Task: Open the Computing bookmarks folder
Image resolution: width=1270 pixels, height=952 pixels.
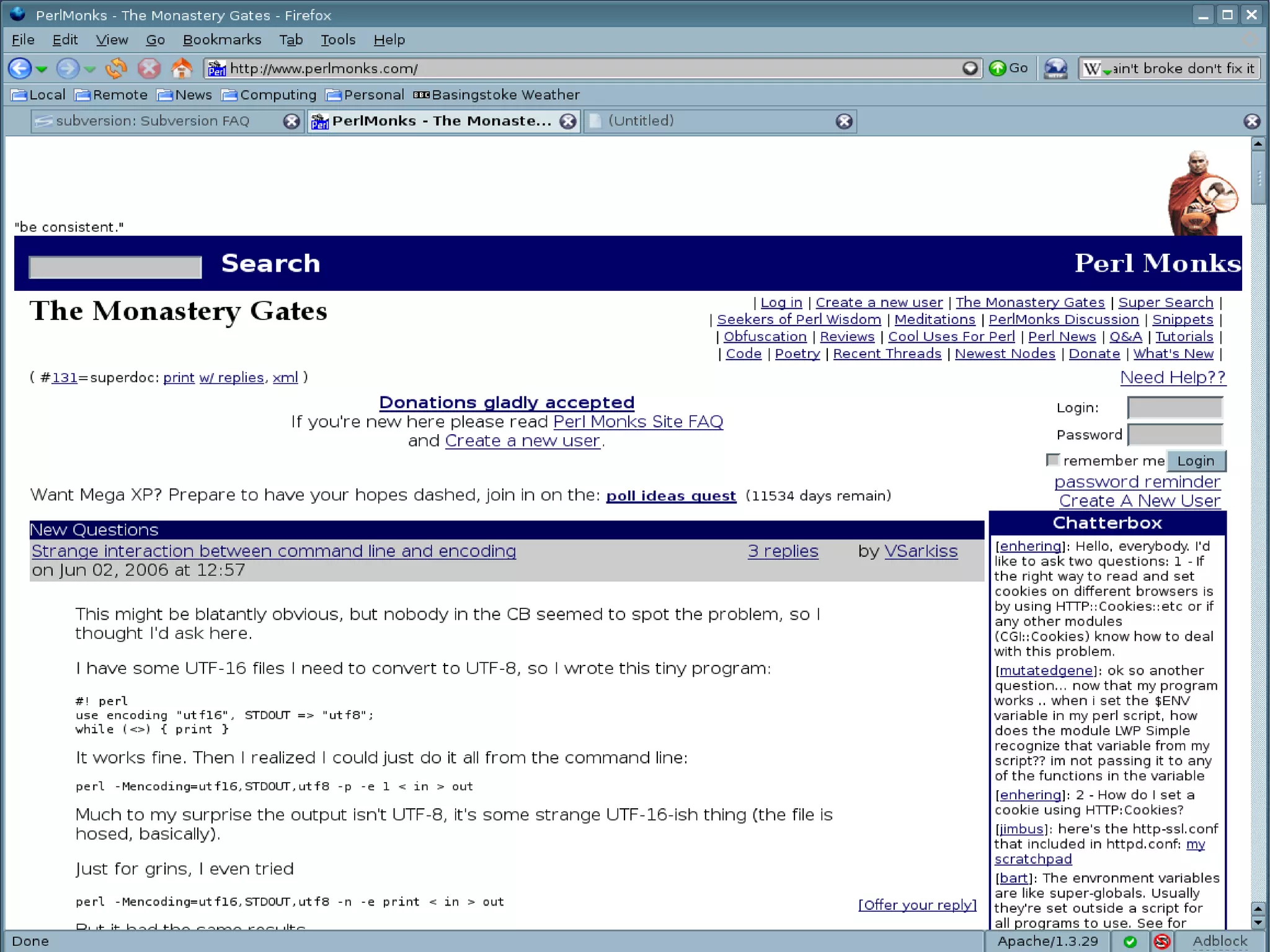Action: click(x=269, y=95)
